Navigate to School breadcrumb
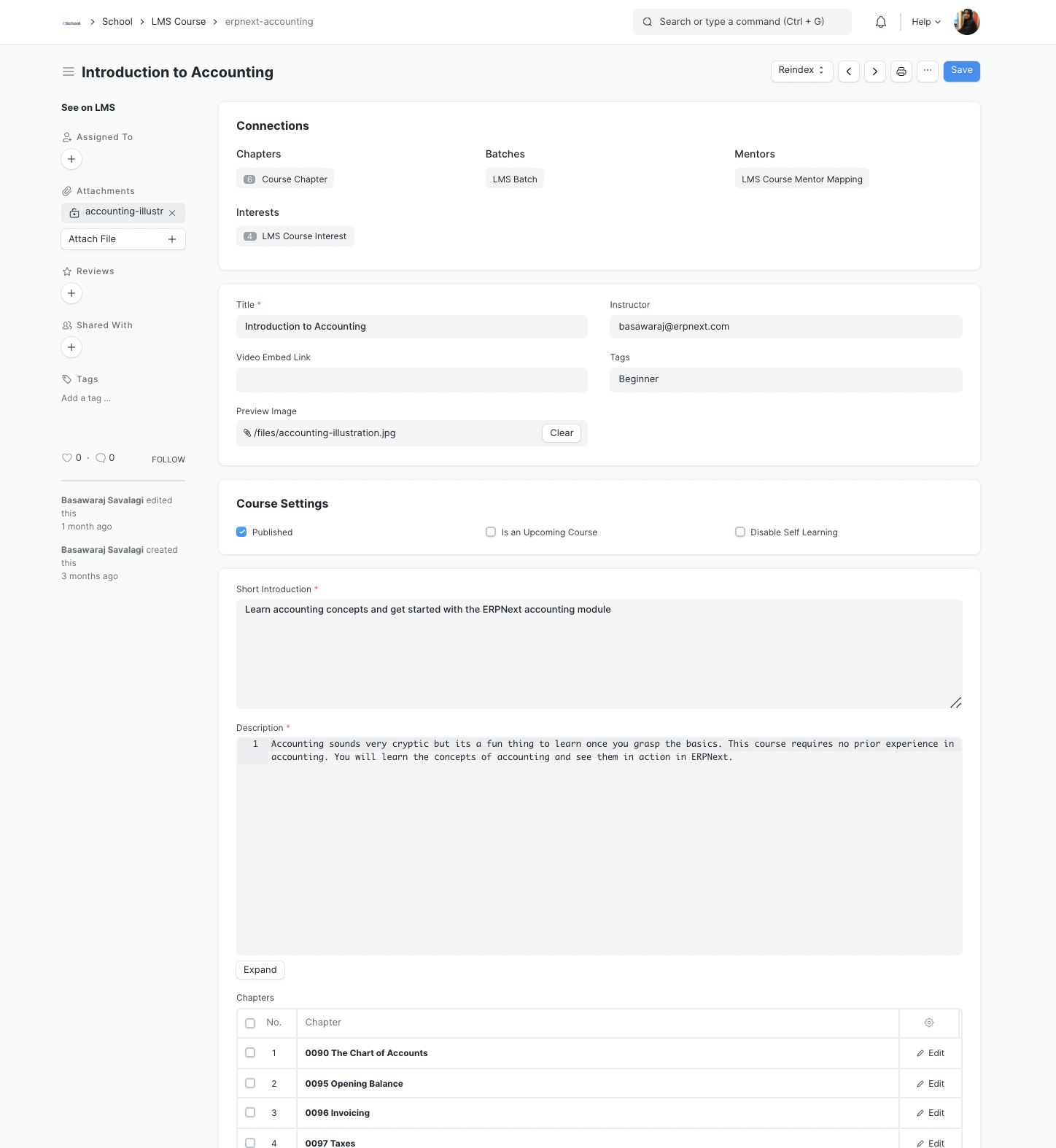The height and width of the screenshot is (1148, 1056). [117, 22]
